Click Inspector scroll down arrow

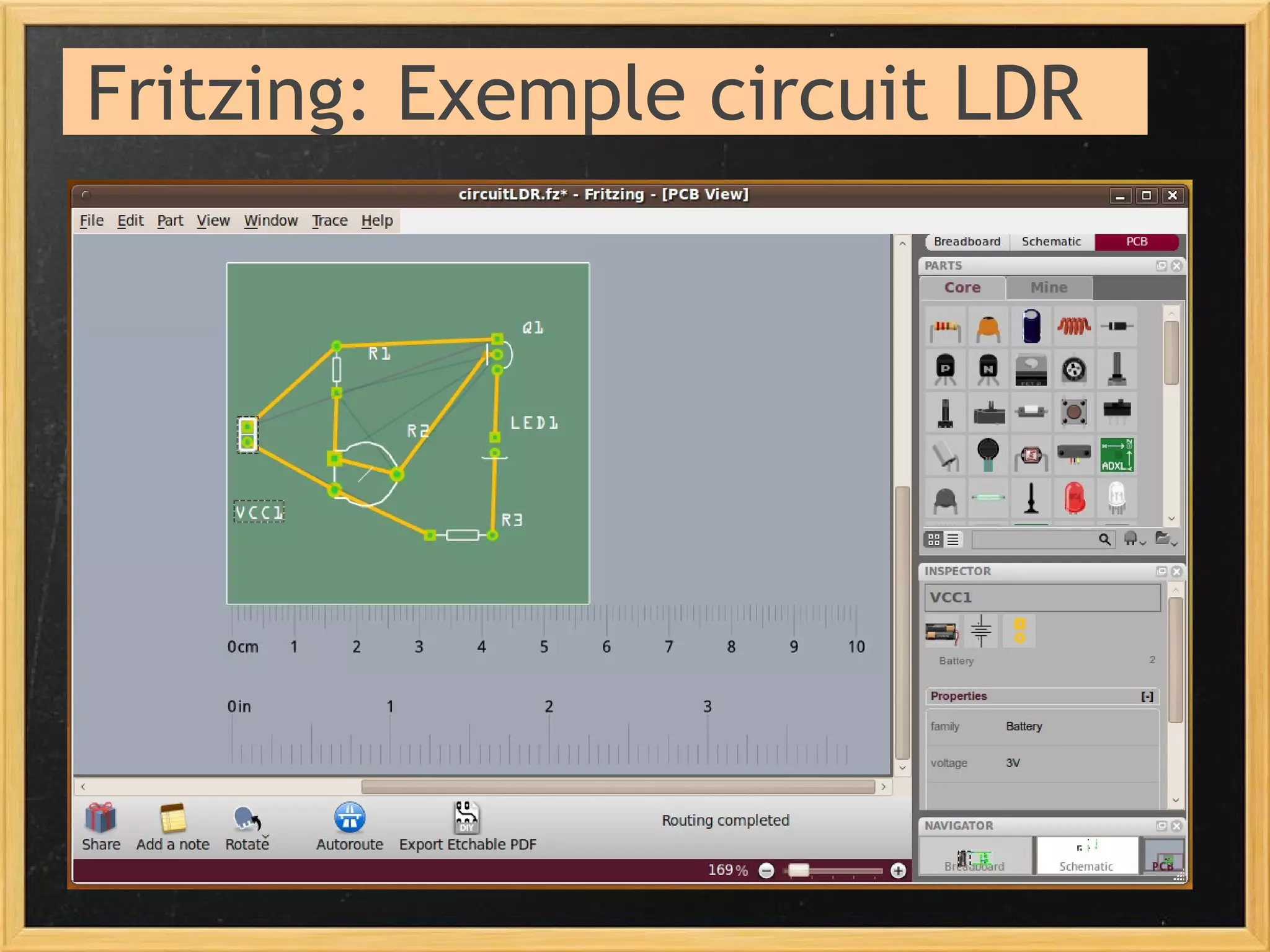coord(1175,800)
